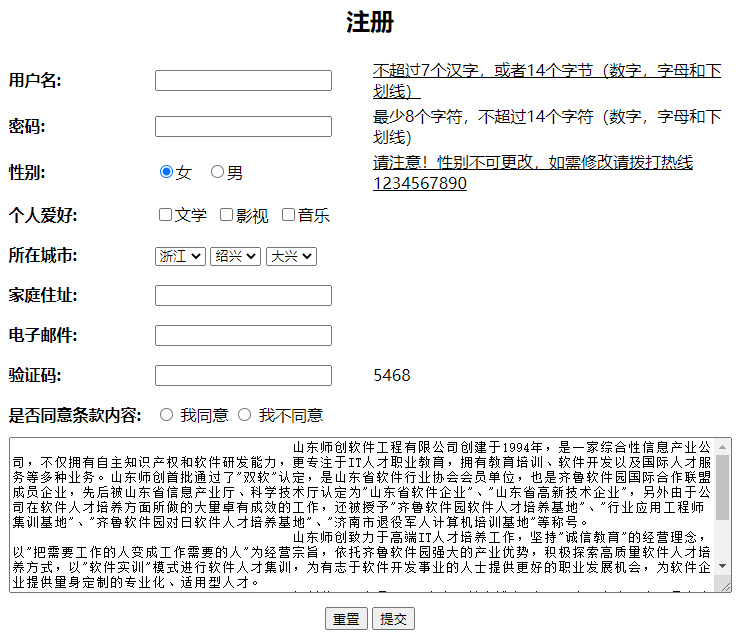Open the 绍兴 city dropdown
The image size is (743, 634).
point(236,256)
